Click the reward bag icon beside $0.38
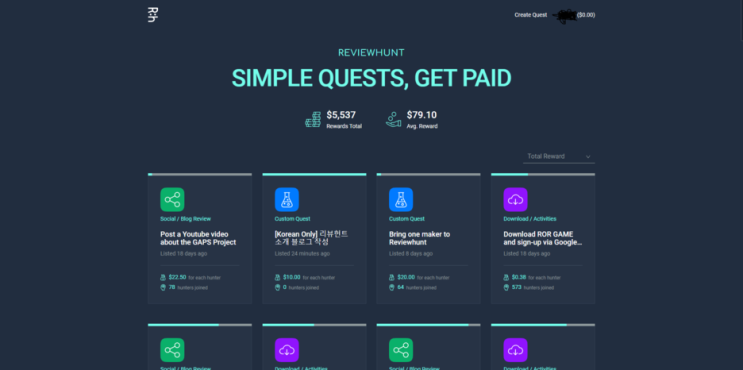 tap(507, 277)
